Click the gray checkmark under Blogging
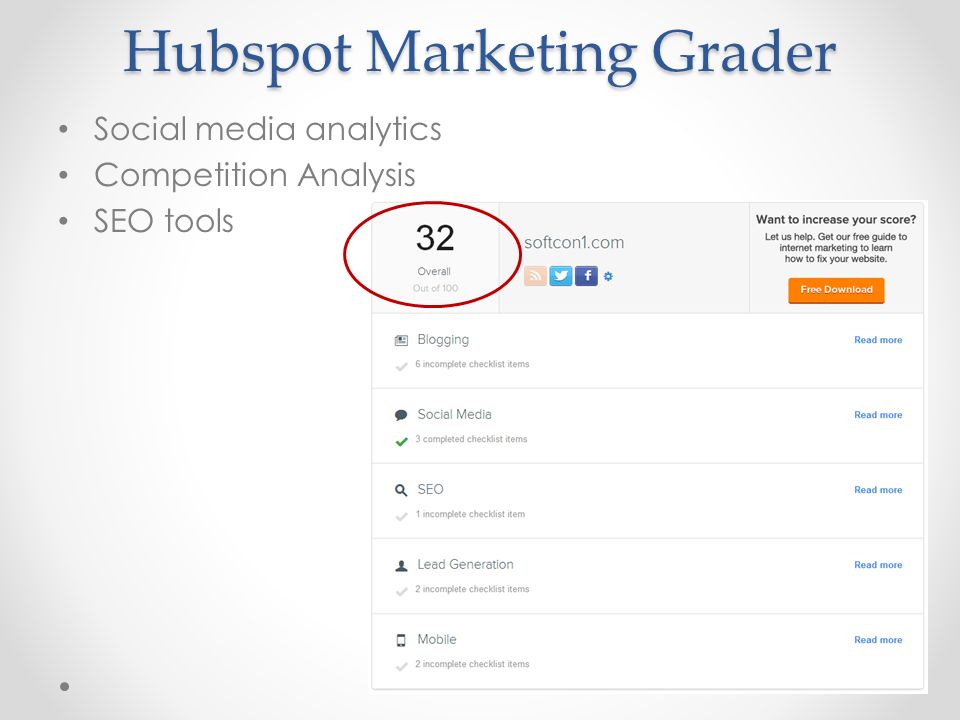This screenshot has height=720, width=960. click(402, 366)
